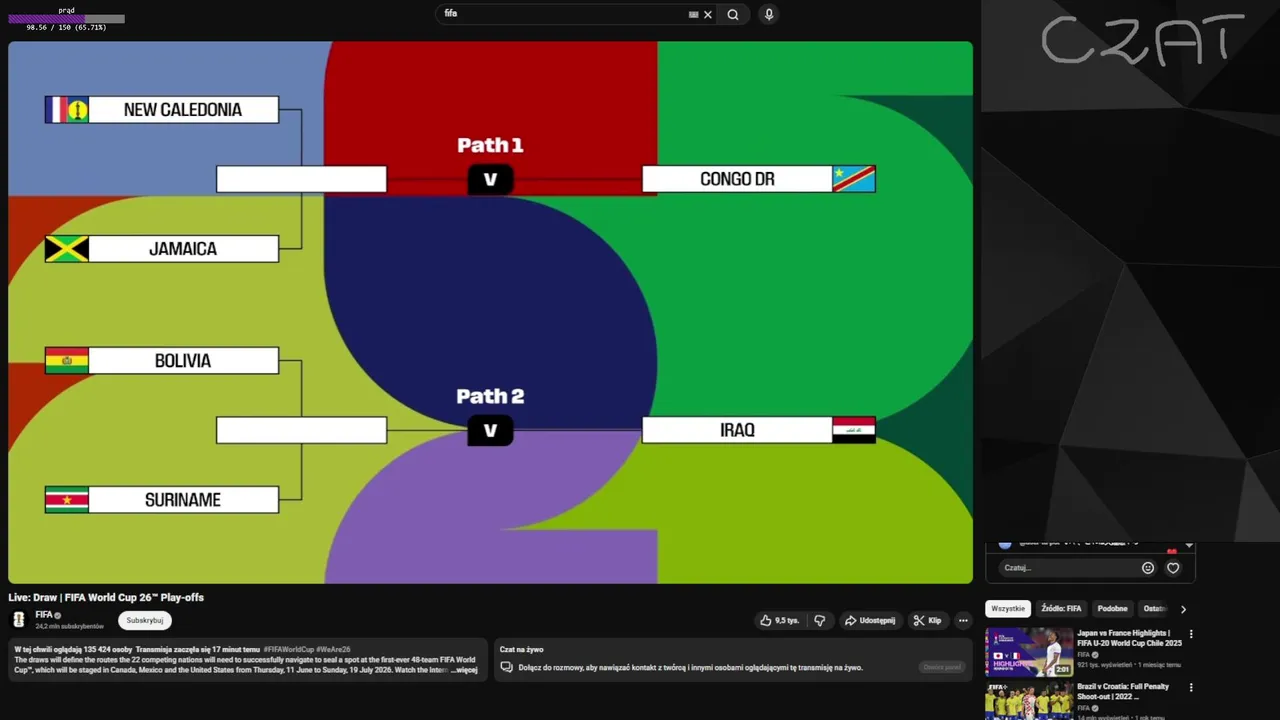
Task: Click BOLIVIA label in the video
Action: point(183,361)
